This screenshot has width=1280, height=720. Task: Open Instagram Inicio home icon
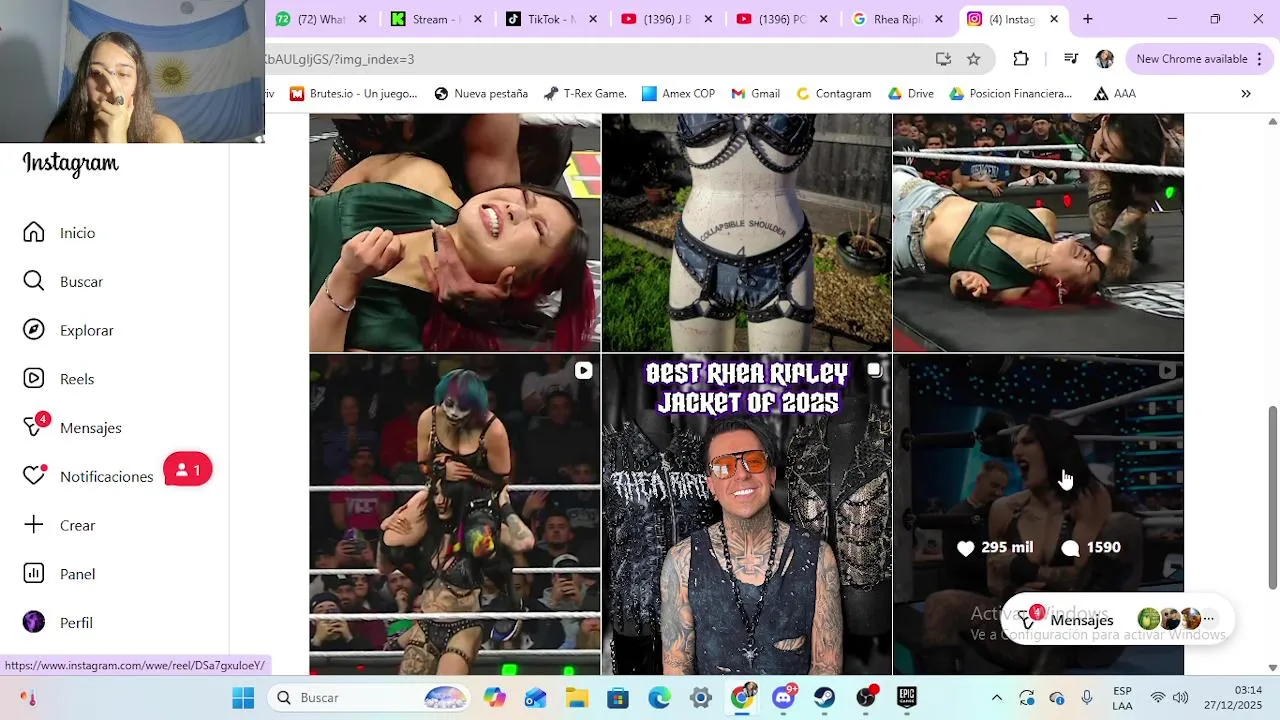34,232
